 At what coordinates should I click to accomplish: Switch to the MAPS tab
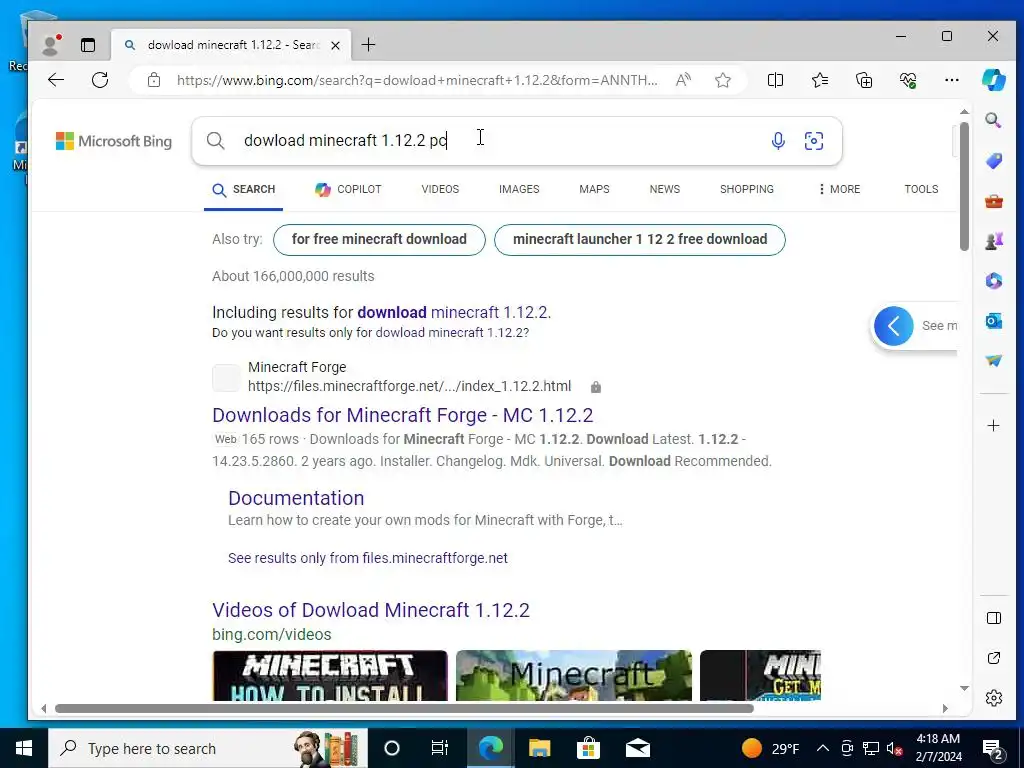point(594,189)
